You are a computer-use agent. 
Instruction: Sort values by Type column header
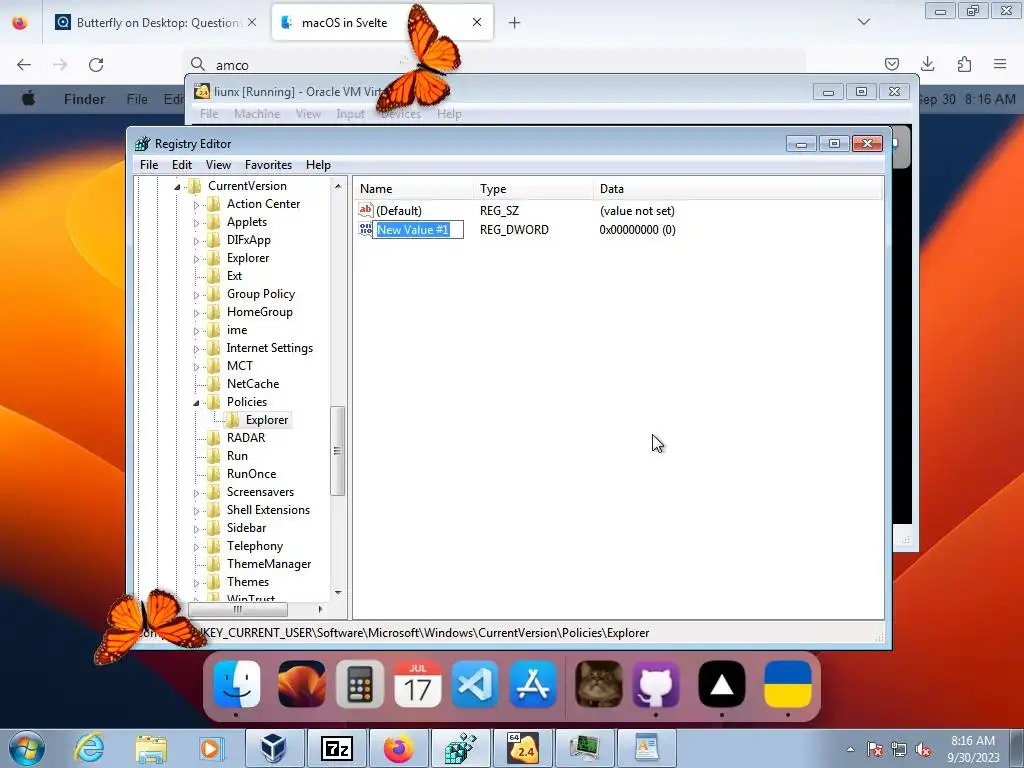pos(533,189)
